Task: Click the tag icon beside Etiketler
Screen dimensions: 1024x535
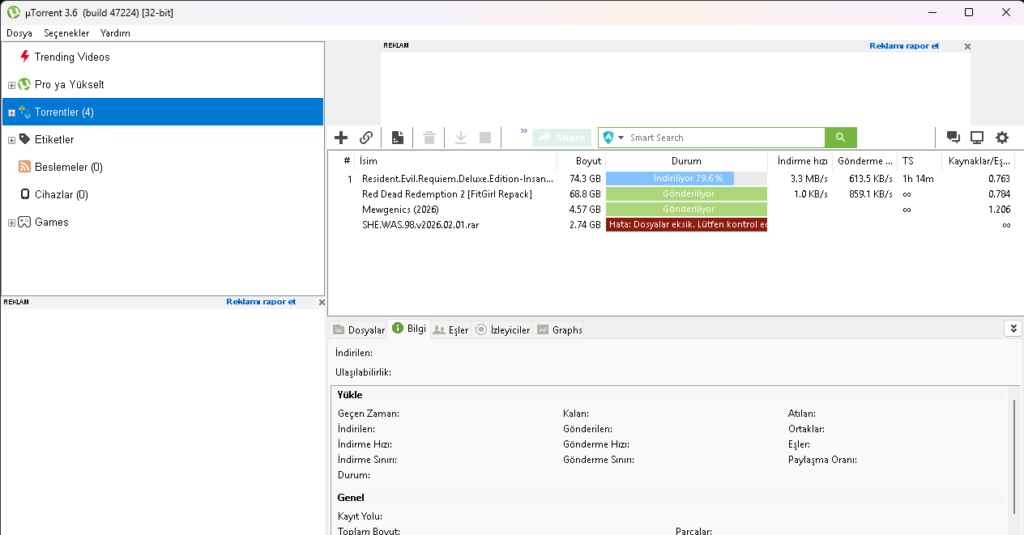Action: coord(24,139)
